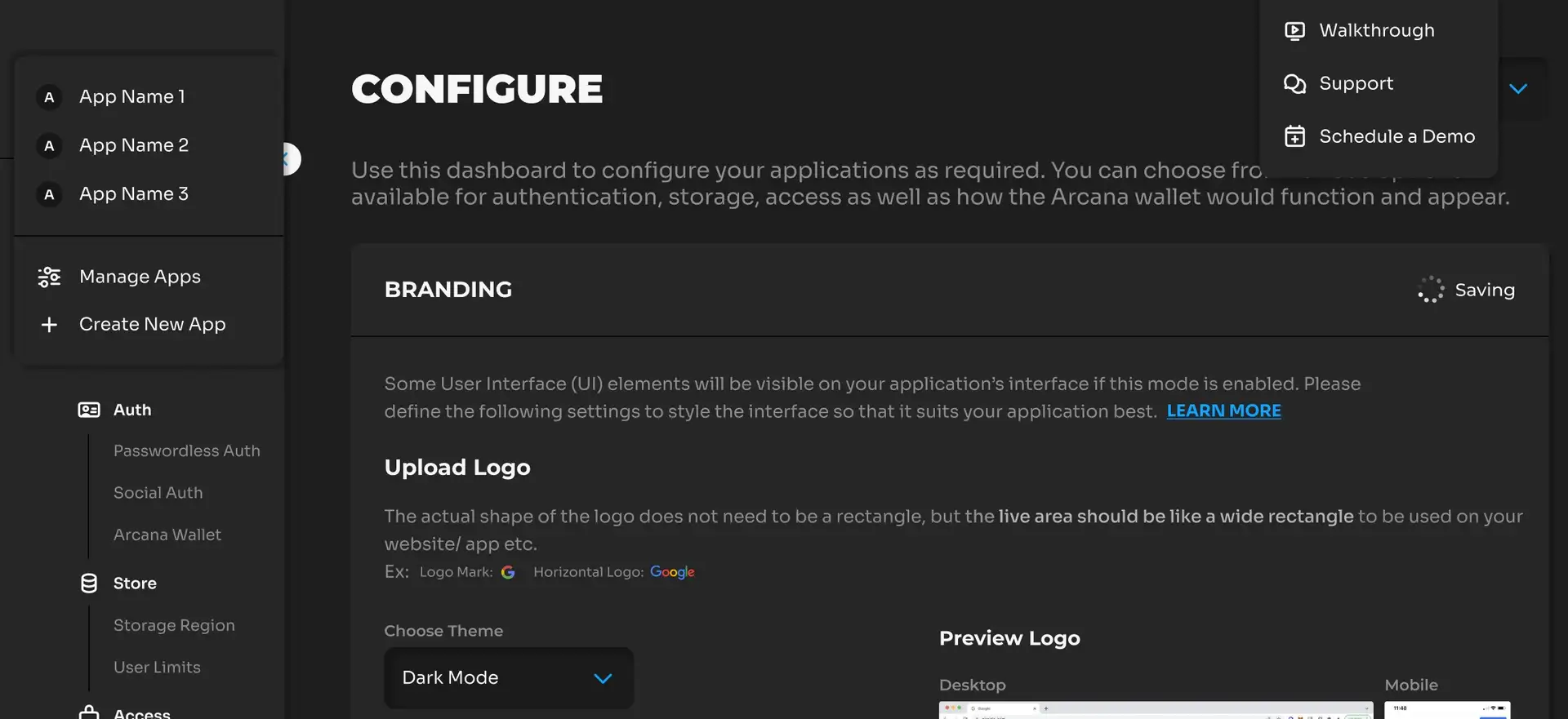This screenshot has height=719, width=1568.
Task: Click the Manage Apps sliders icon
Action: [49, 277]
